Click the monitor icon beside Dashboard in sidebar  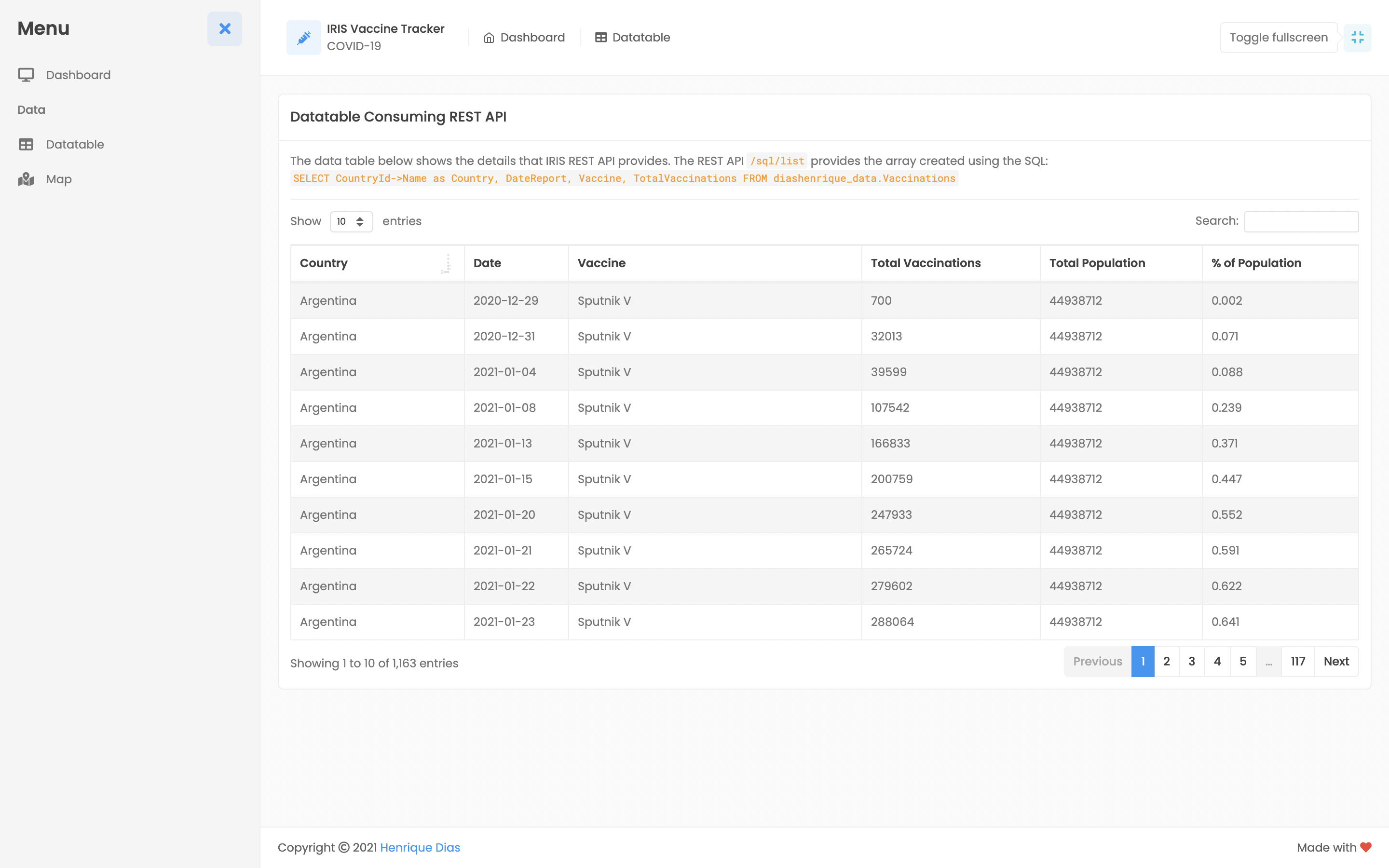pos(26,75)
